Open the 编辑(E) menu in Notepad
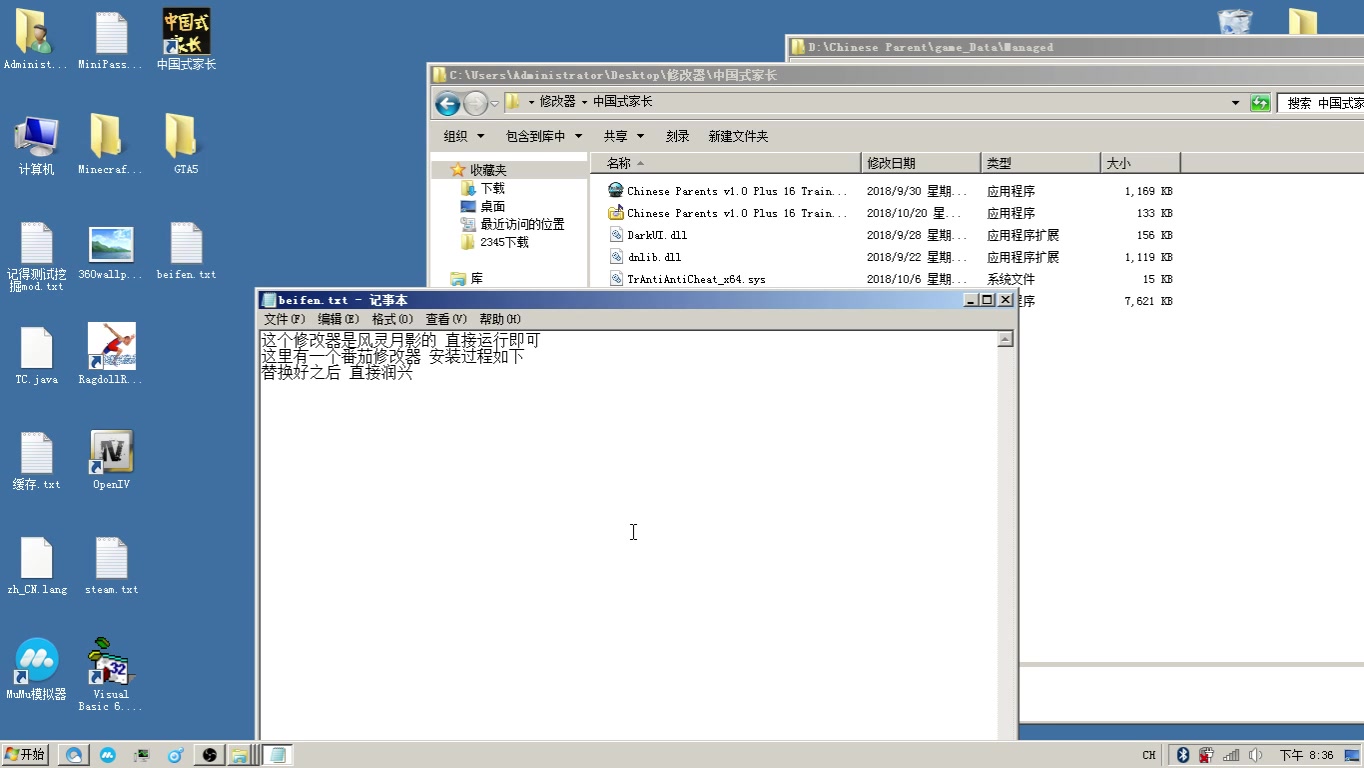Viewport: 1364px width, 768px height. pos(338,319)
